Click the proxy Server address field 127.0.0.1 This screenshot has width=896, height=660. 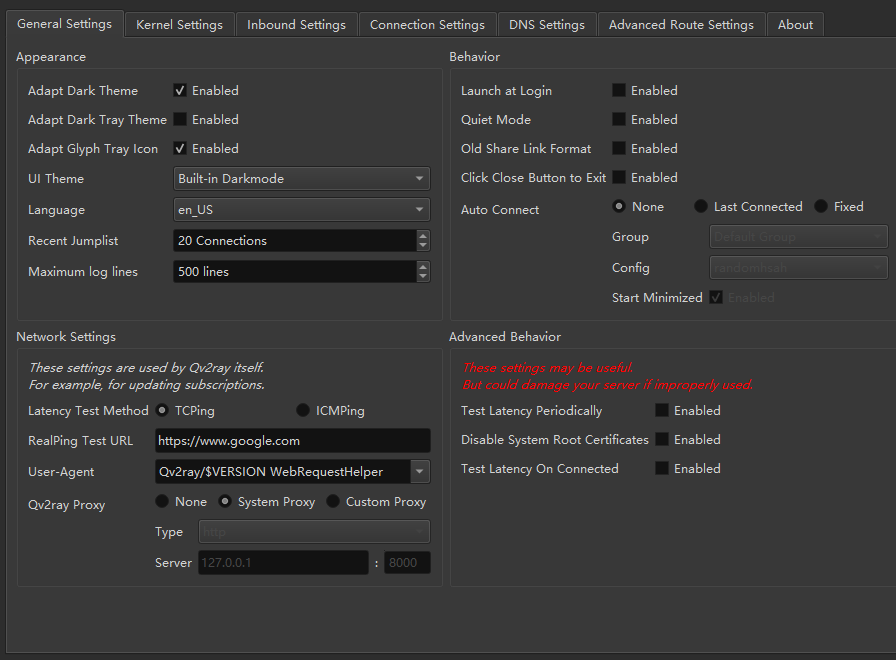click(x=283, y=562)
